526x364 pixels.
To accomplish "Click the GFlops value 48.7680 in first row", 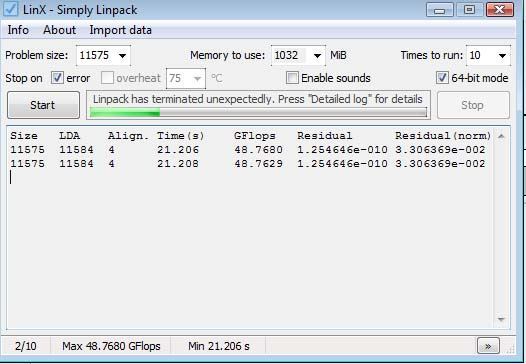I will [258, 150].
